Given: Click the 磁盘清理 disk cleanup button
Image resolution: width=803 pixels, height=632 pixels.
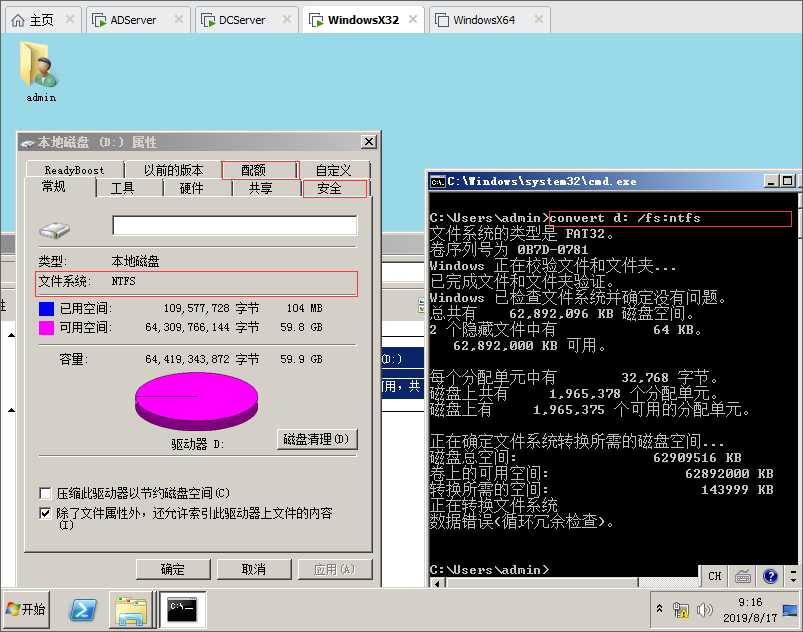Looking at the screenshot, I should (x=316, y=439).
